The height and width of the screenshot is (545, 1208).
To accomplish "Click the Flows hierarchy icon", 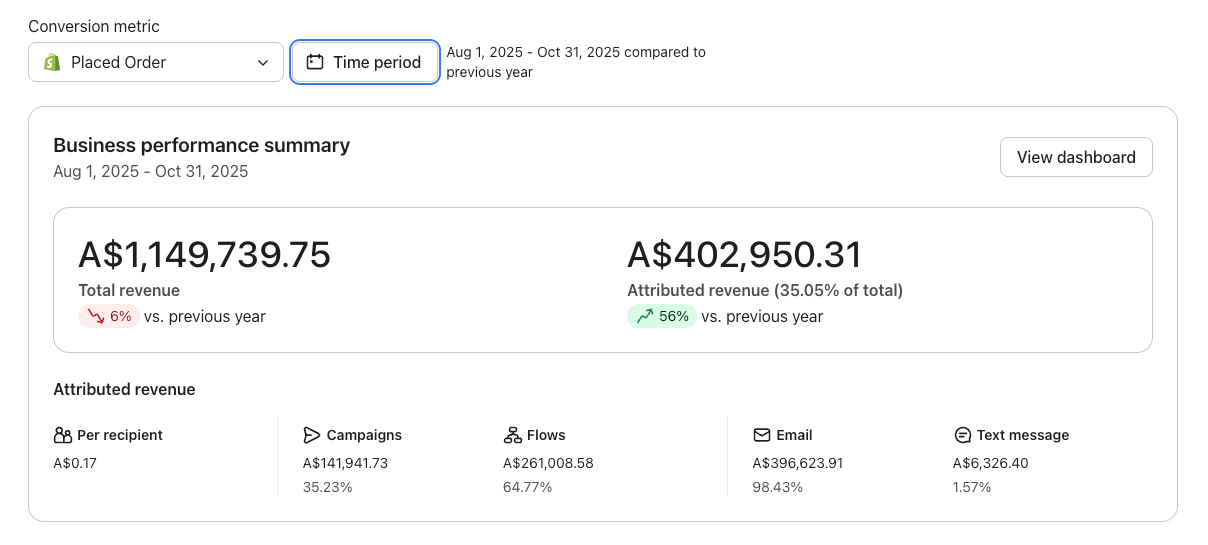I will coord(512,435).
